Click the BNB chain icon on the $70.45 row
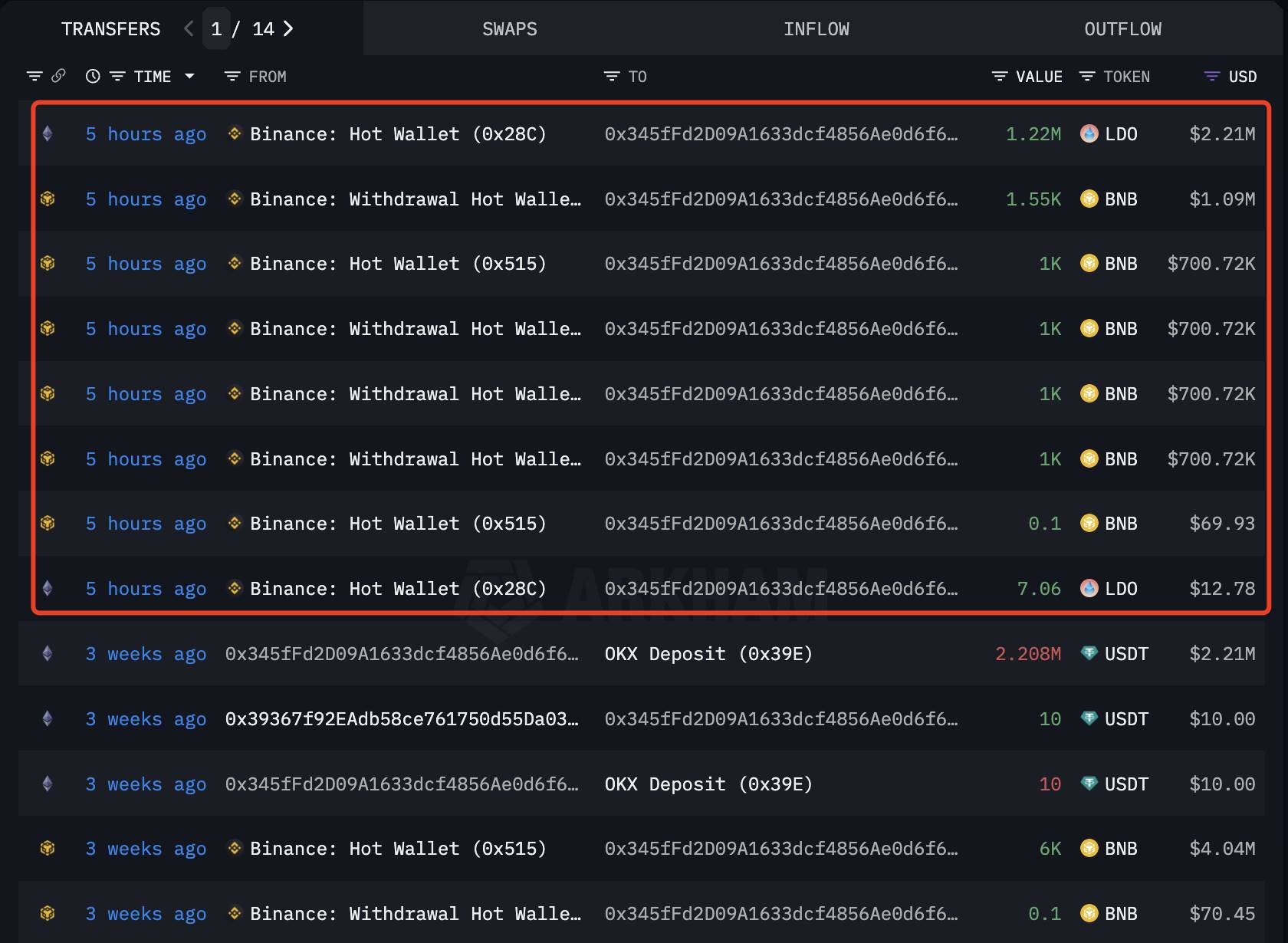This screenshot has width=1288, height=943. (48, 914)
